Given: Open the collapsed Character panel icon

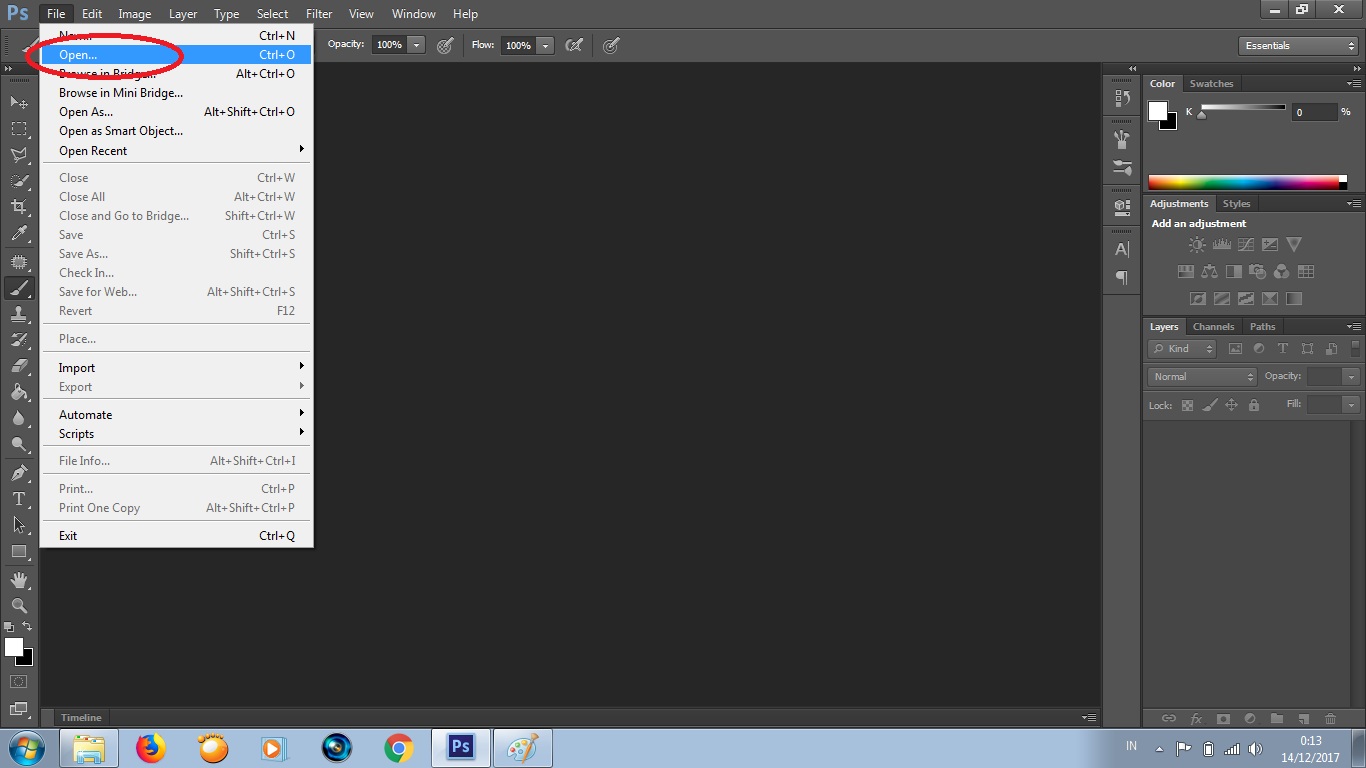Looking at the screenshot, I should click(1122, 249).
